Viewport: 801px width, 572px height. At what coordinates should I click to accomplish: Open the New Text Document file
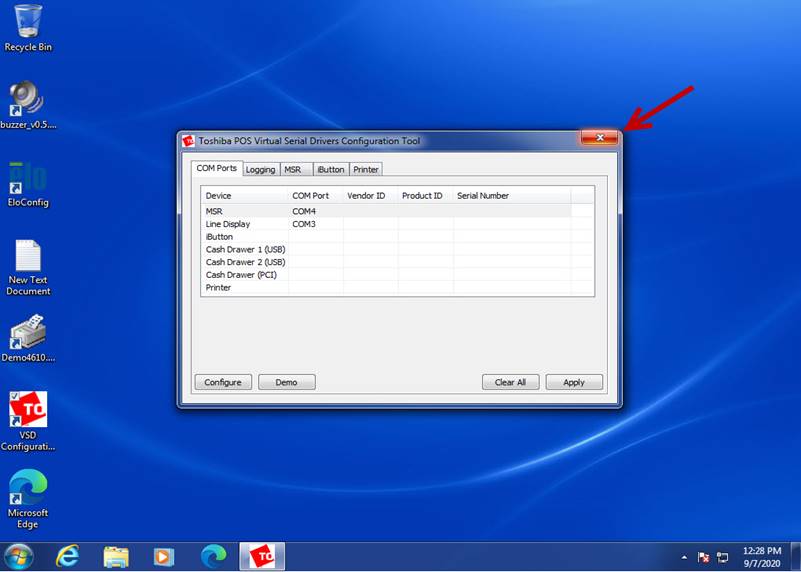(28, 257)
